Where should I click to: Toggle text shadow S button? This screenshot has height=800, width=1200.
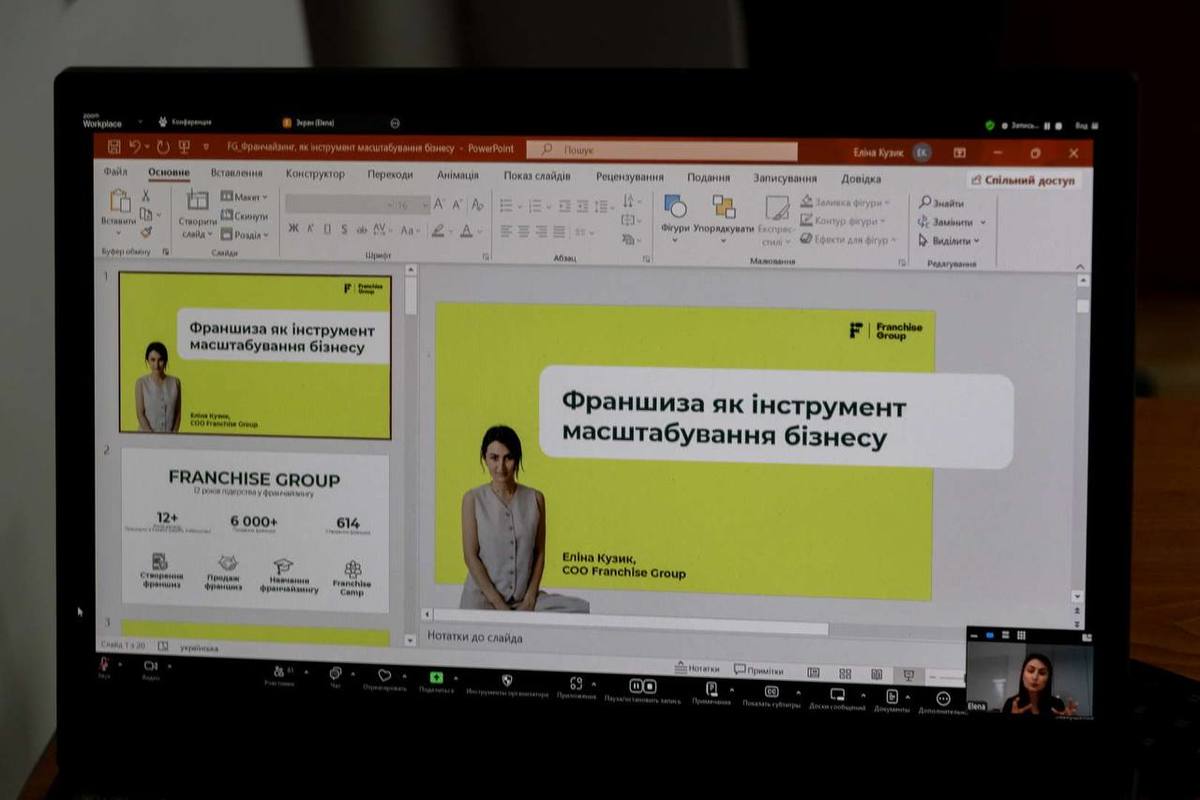344,229
